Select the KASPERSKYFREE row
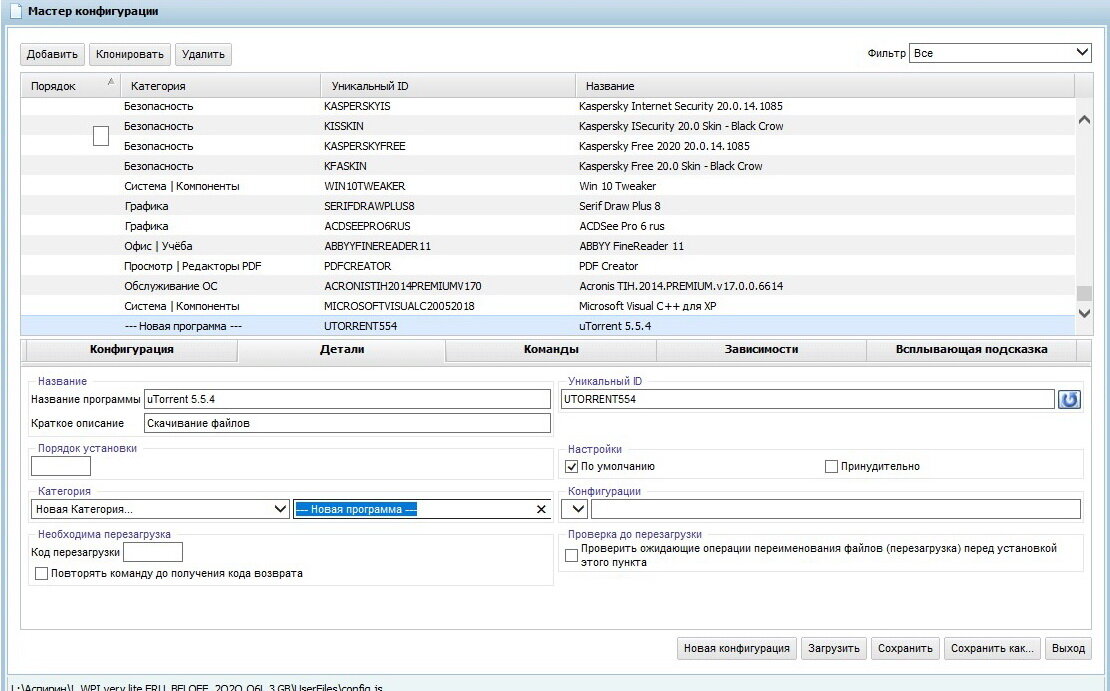This screenshot has width=1110, height=691. coord(547,146)
